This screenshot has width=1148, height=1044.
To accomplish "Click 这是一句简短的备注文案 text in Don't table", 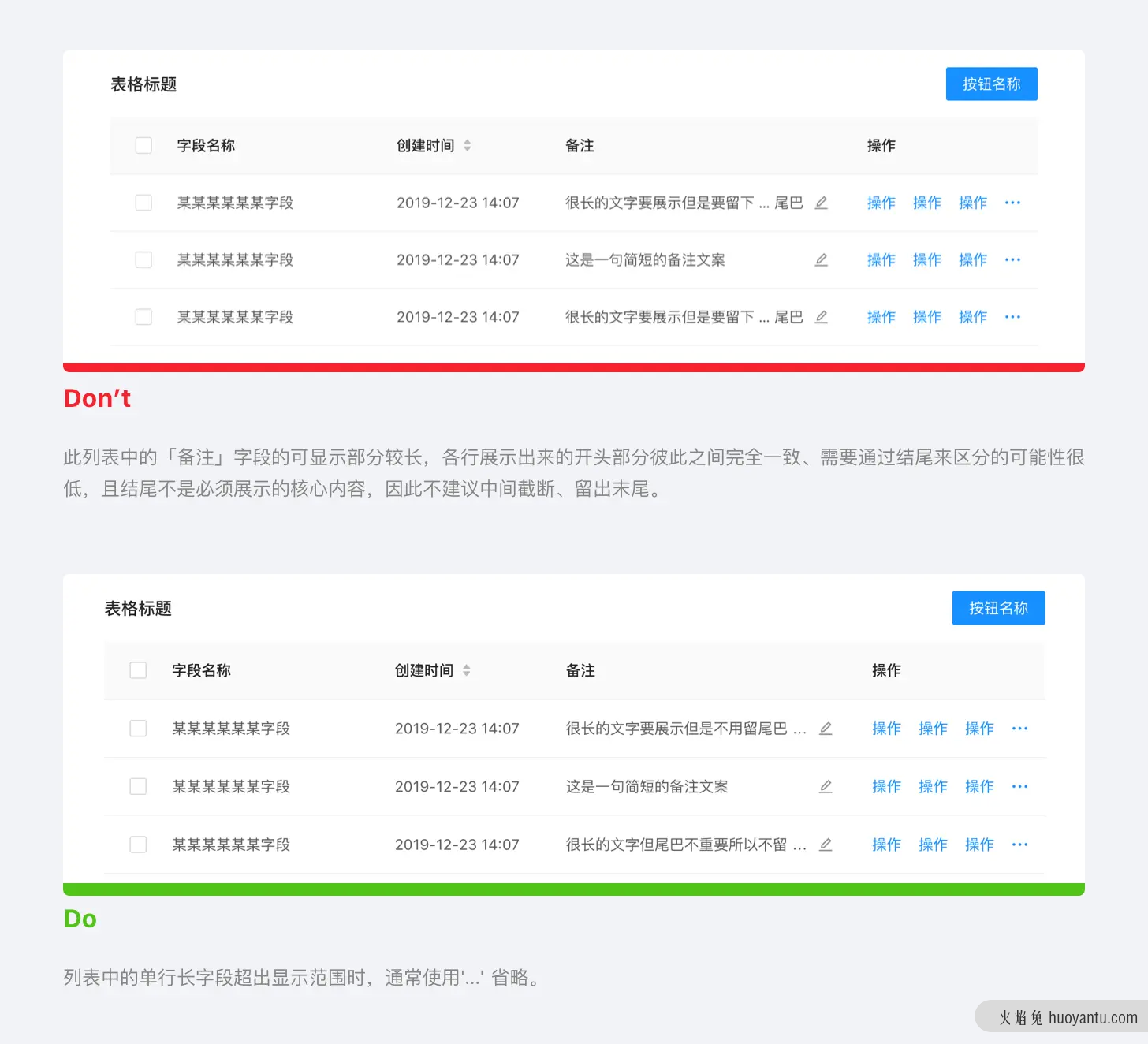I will 645,259.
